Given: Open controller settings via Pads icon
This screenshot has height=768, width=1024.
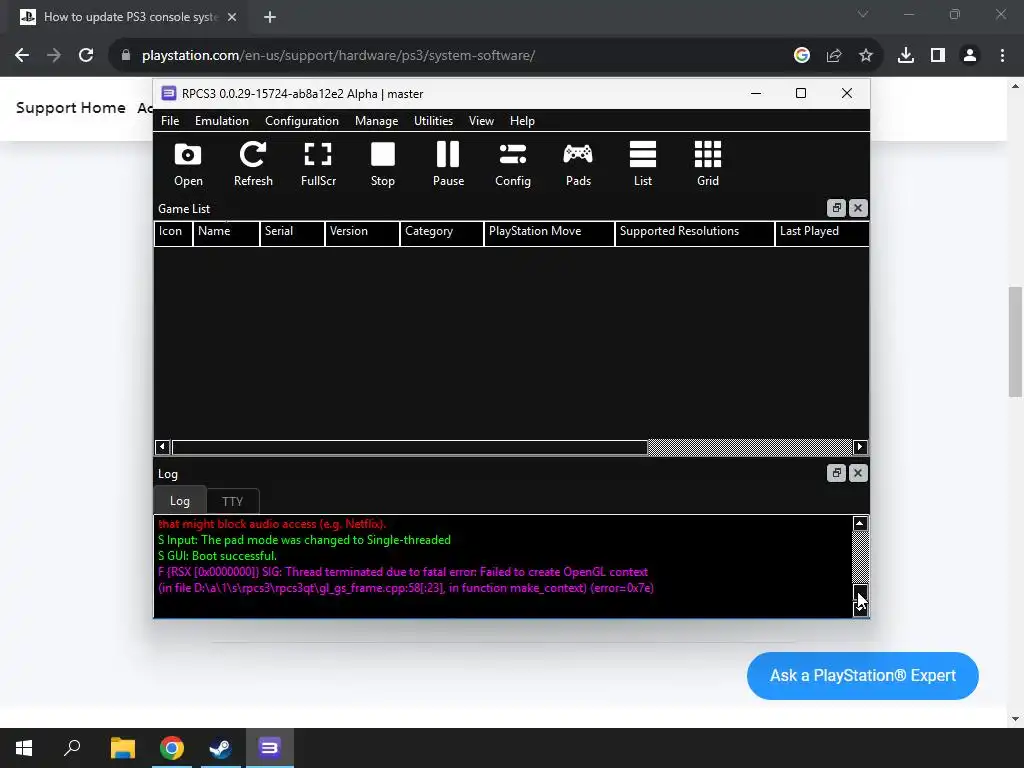Looking at the screenshot, I should [578, 165].
